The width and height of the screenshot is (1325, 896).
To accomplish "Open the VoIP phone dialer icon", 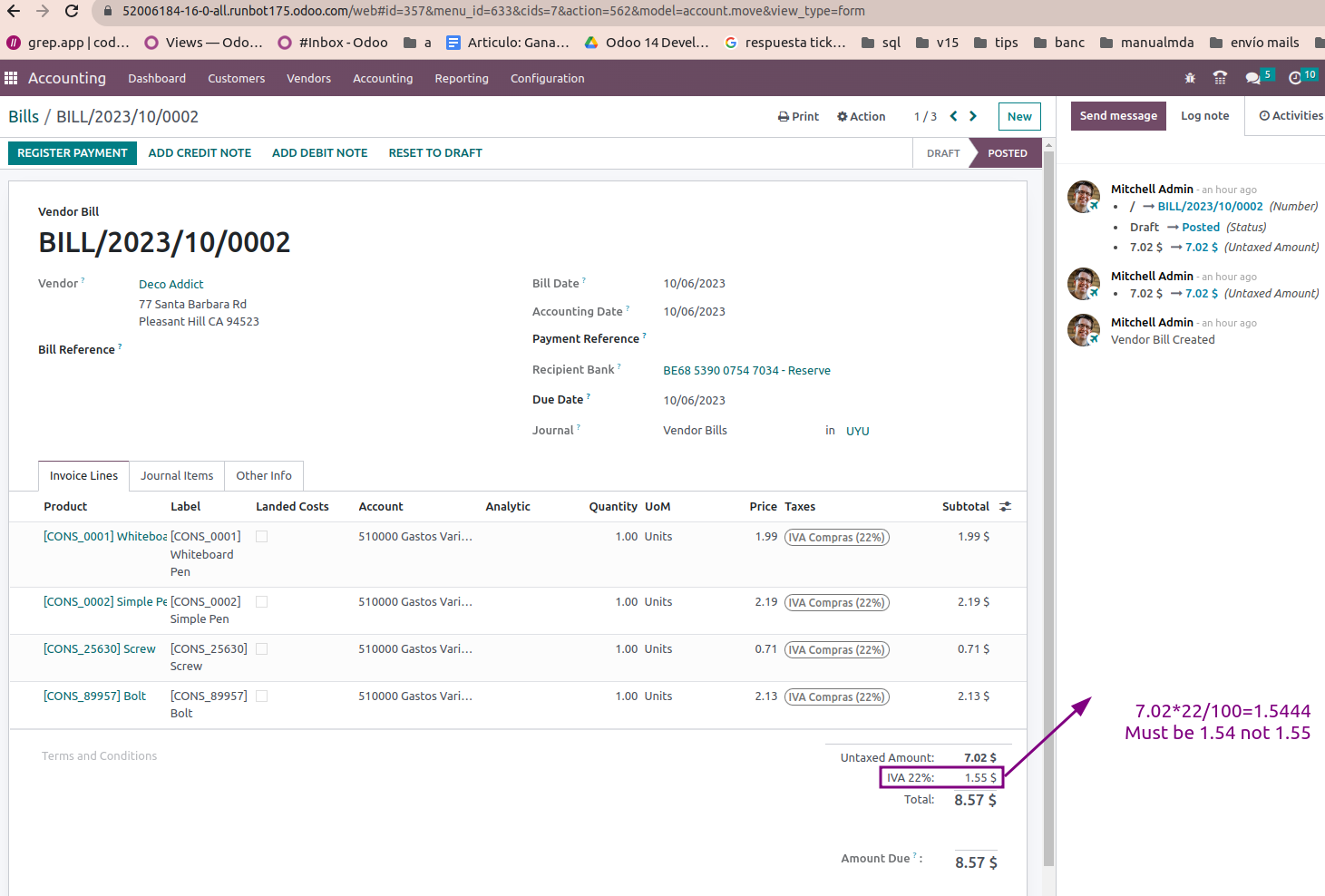I will pyautogui.click(x=1220, y=78).
